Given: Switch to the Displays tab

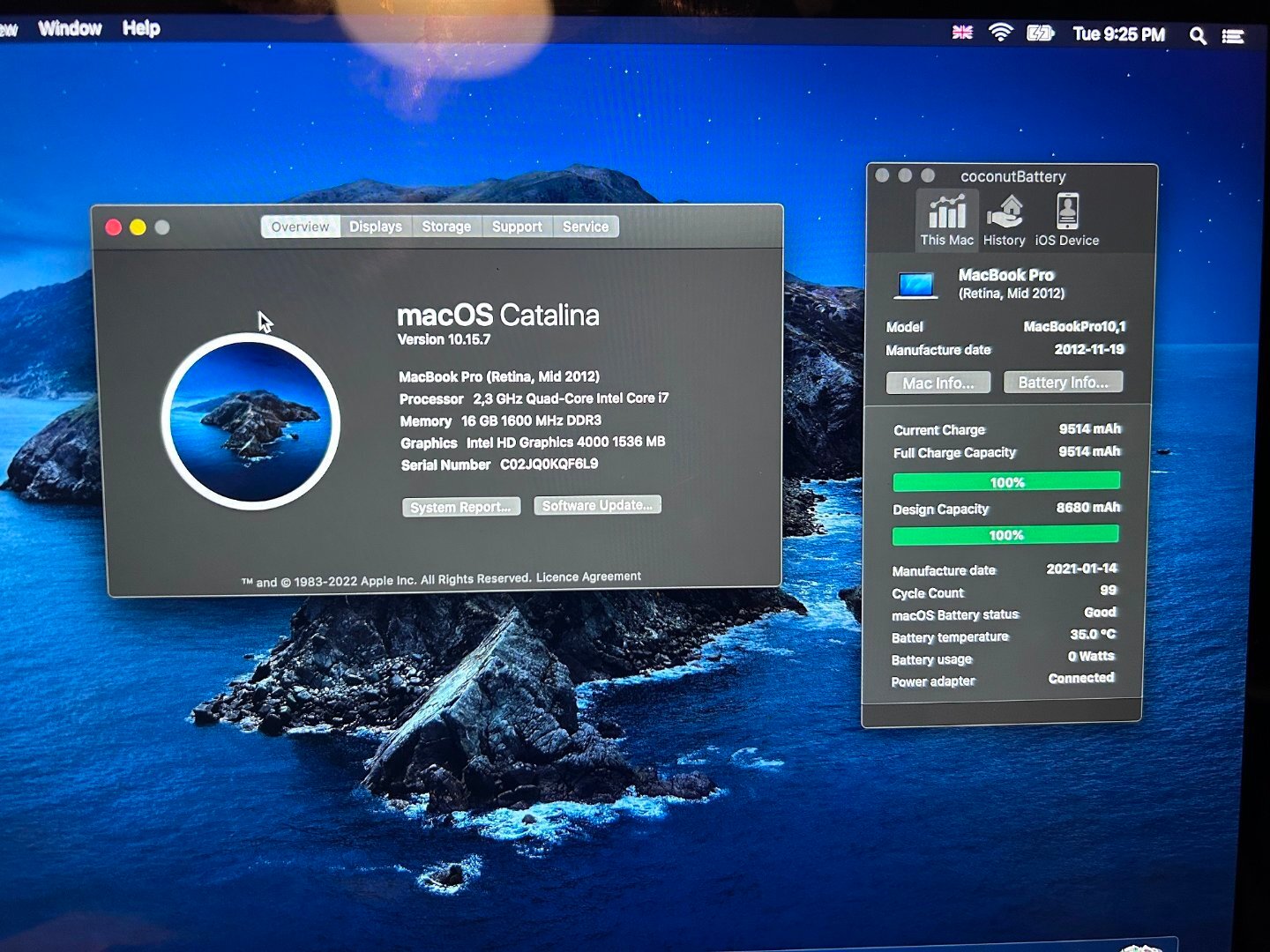Looking at the screenshot, I should point(376,227).
